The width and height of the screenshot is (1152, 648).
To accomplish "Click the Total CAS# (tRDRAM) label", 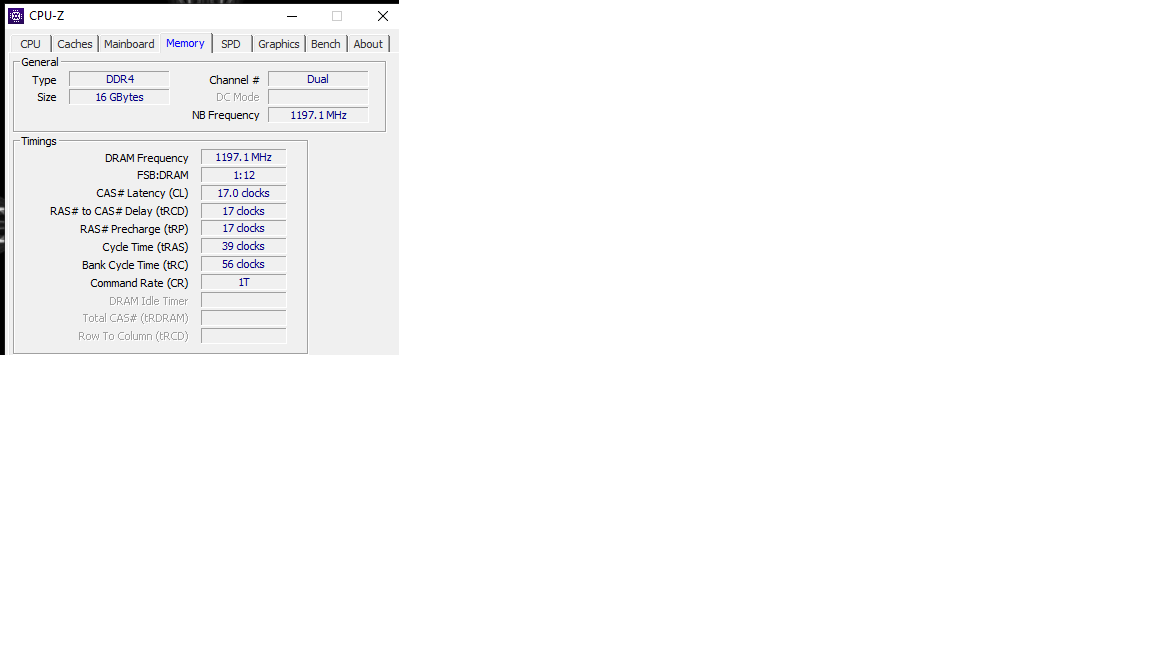I will [135, 318].
